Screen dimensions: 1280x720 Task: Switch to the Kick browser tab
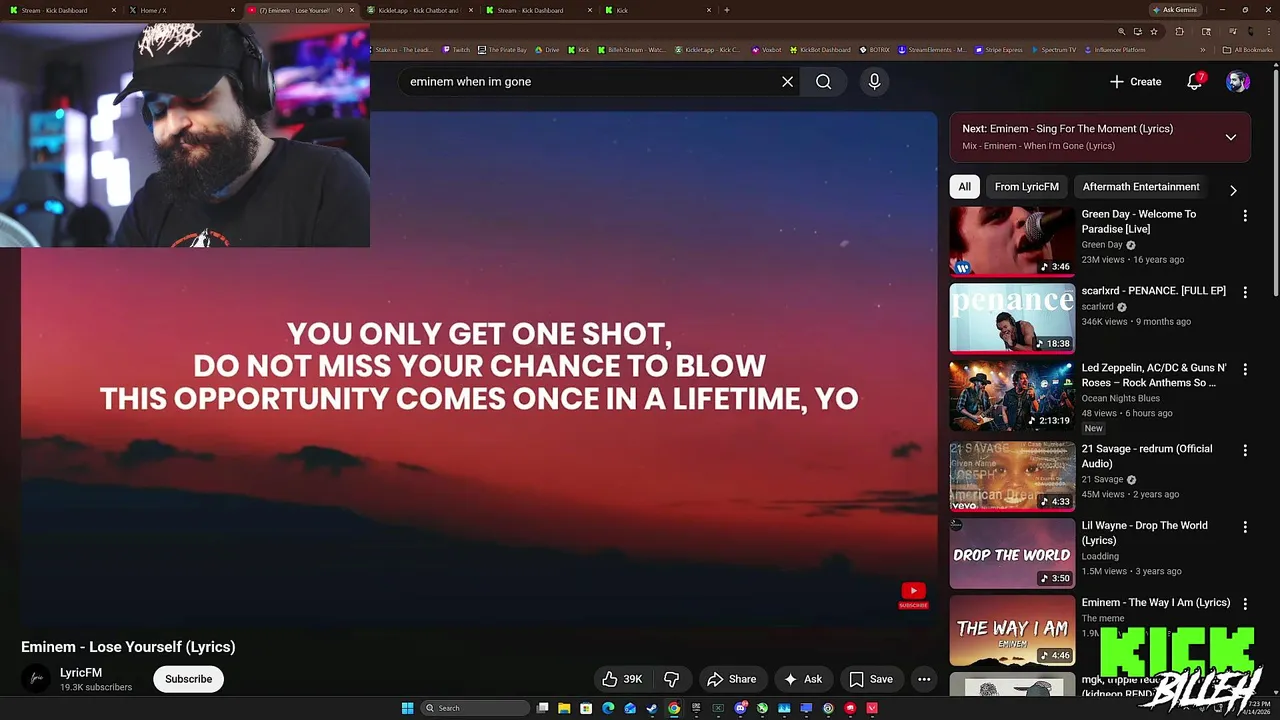(658, 10)
